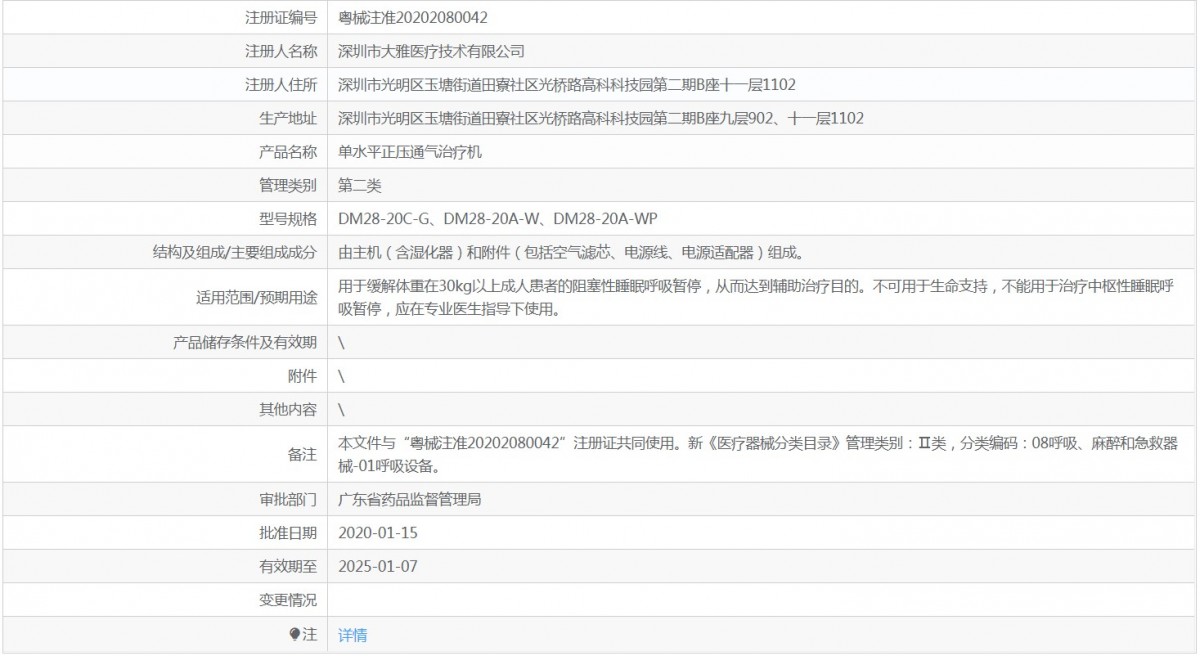Select the 产品名称 label

pos(288,152)
